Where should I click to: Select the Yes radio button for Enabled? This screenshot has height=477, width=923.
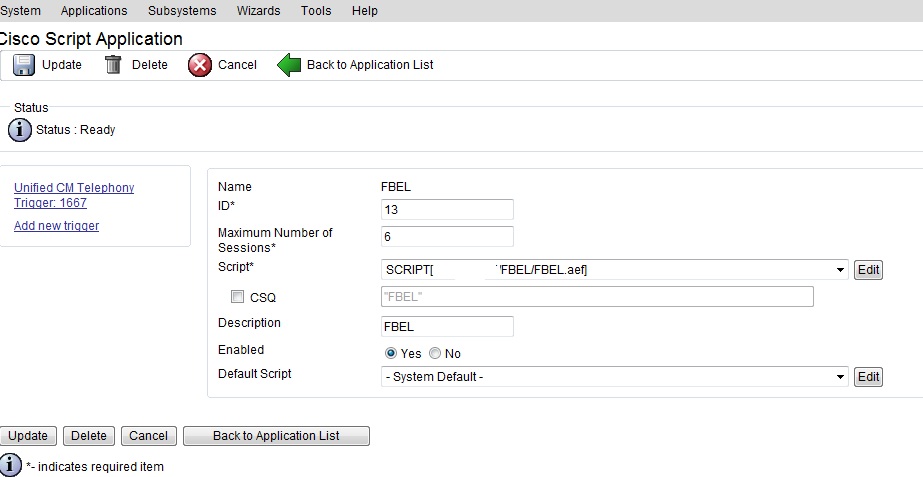click(x=391, y=353)
